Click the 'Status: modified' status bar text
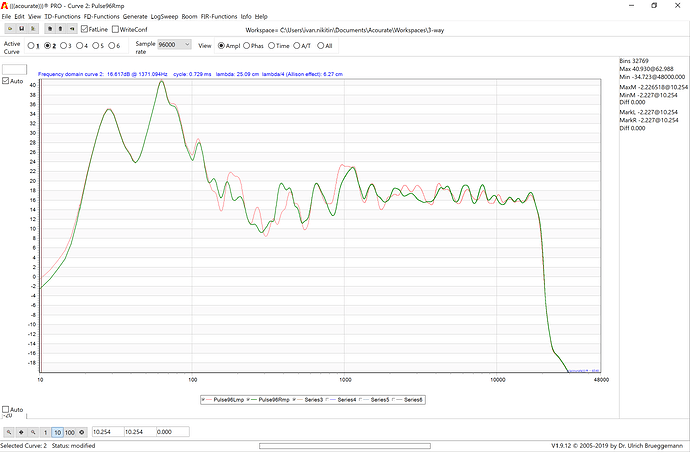Image resolution: width=690 pixels, height=452 pixels. point(73,445)
